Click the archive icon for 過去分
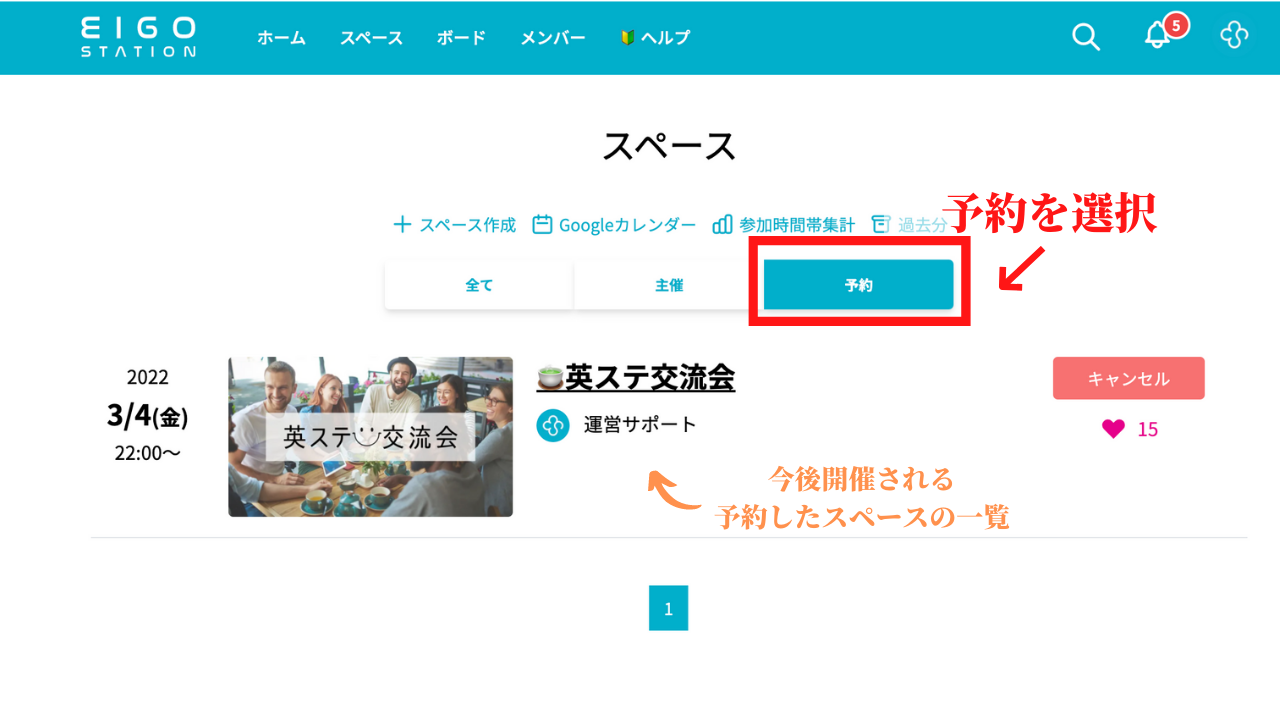The width and height of the screenshot is (1280, 720). pos(881,224)
